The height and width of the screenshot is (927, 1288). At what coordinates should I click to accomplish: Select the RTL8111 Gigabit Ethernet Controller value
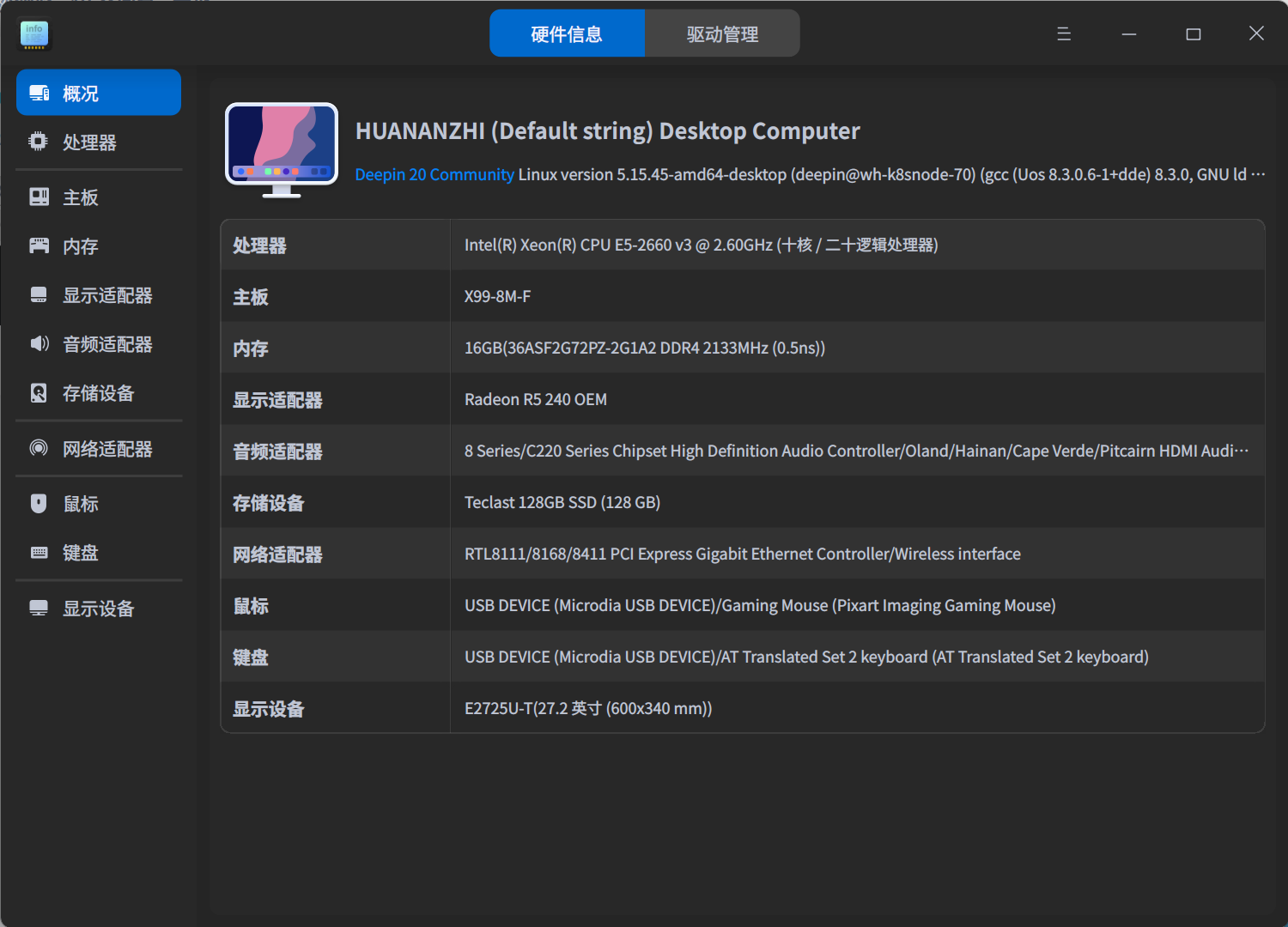pyautogui.click(x=743, y=554)
